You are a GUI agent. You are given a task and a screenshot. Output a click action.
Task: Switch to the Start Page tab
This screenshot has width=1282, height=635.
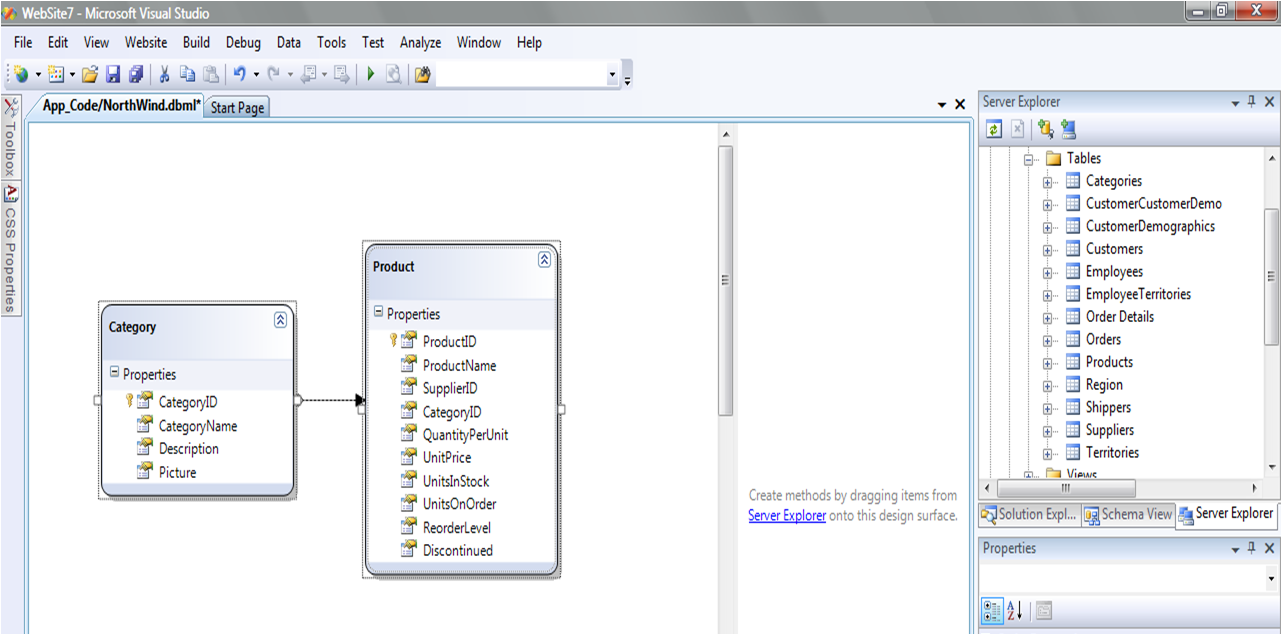coord(238,107)
